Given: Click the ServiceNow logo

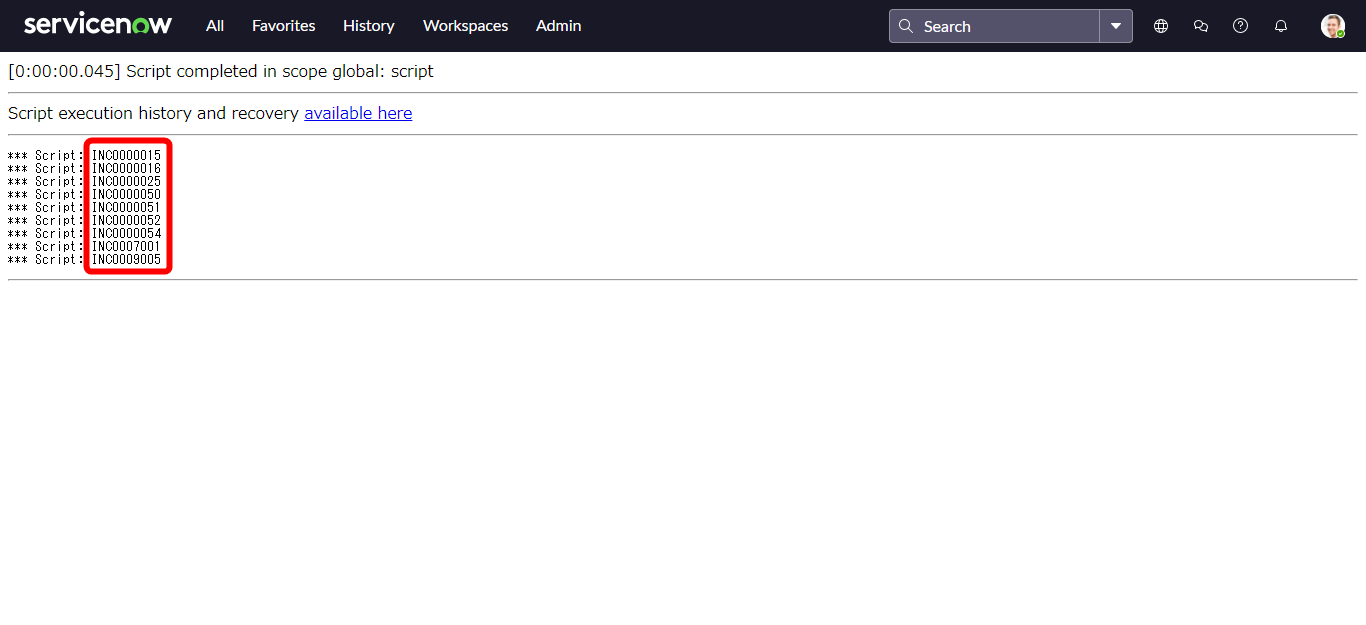Looking at the screenshot, I should point(98,25).
